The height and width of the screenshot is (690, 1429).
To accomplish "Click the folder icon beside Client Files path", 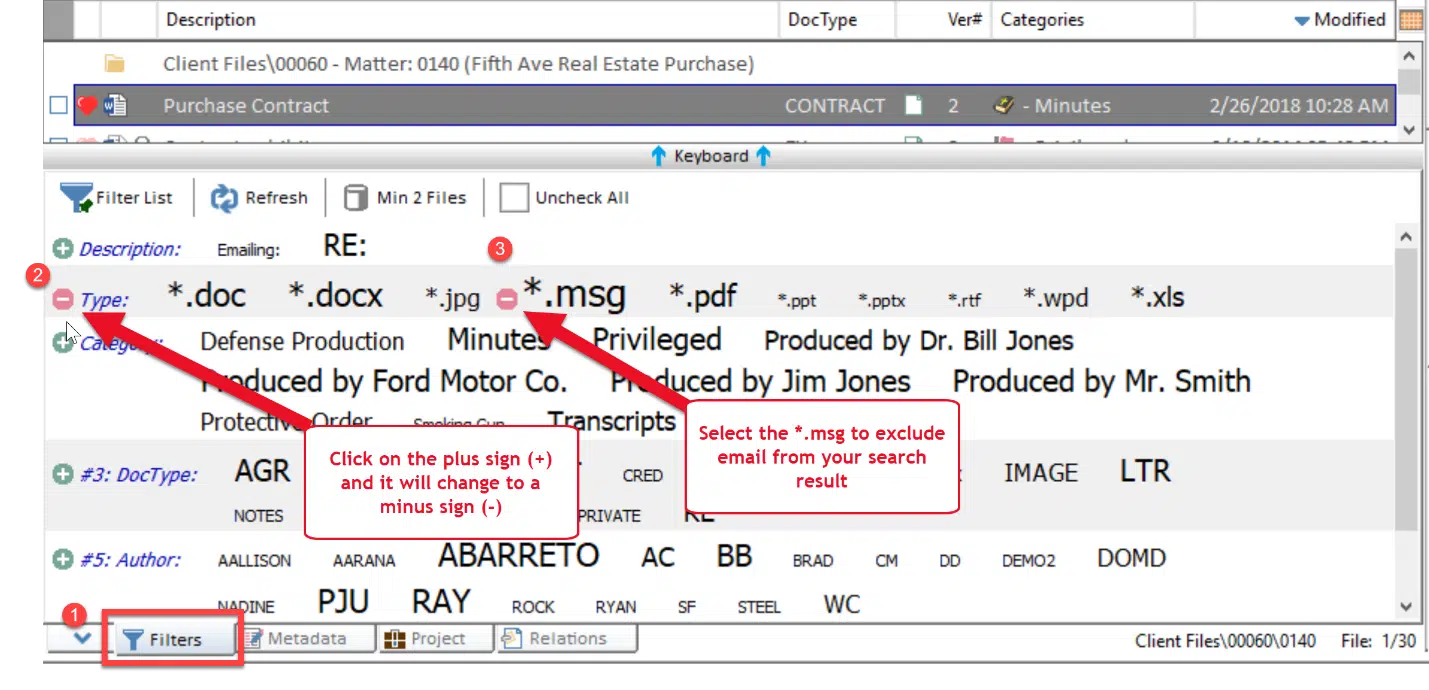I will pyautogui.click(x=114, y=65).
